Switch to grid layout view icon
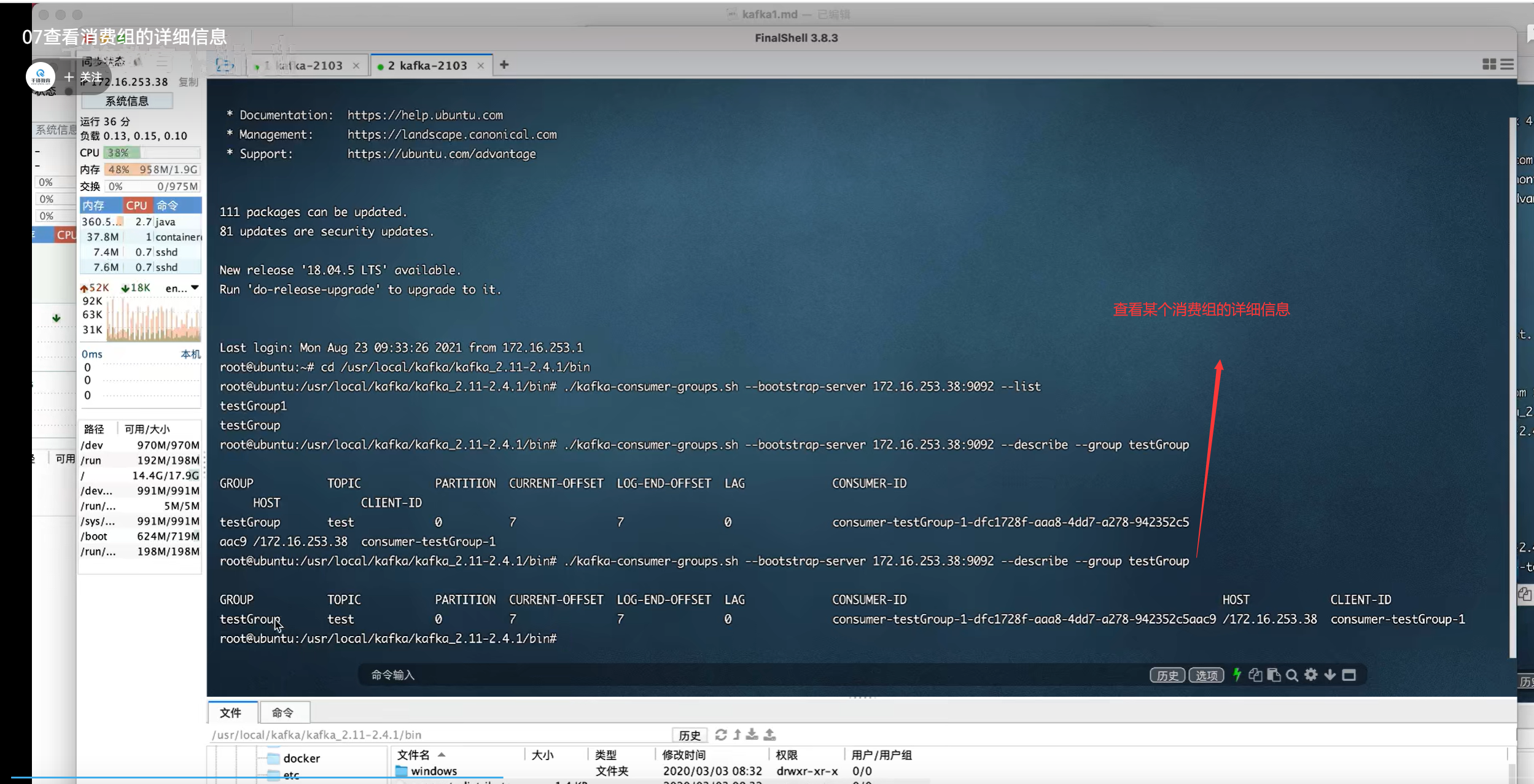The height and width of the screenshot is (784, 1534). (1489, 64)
